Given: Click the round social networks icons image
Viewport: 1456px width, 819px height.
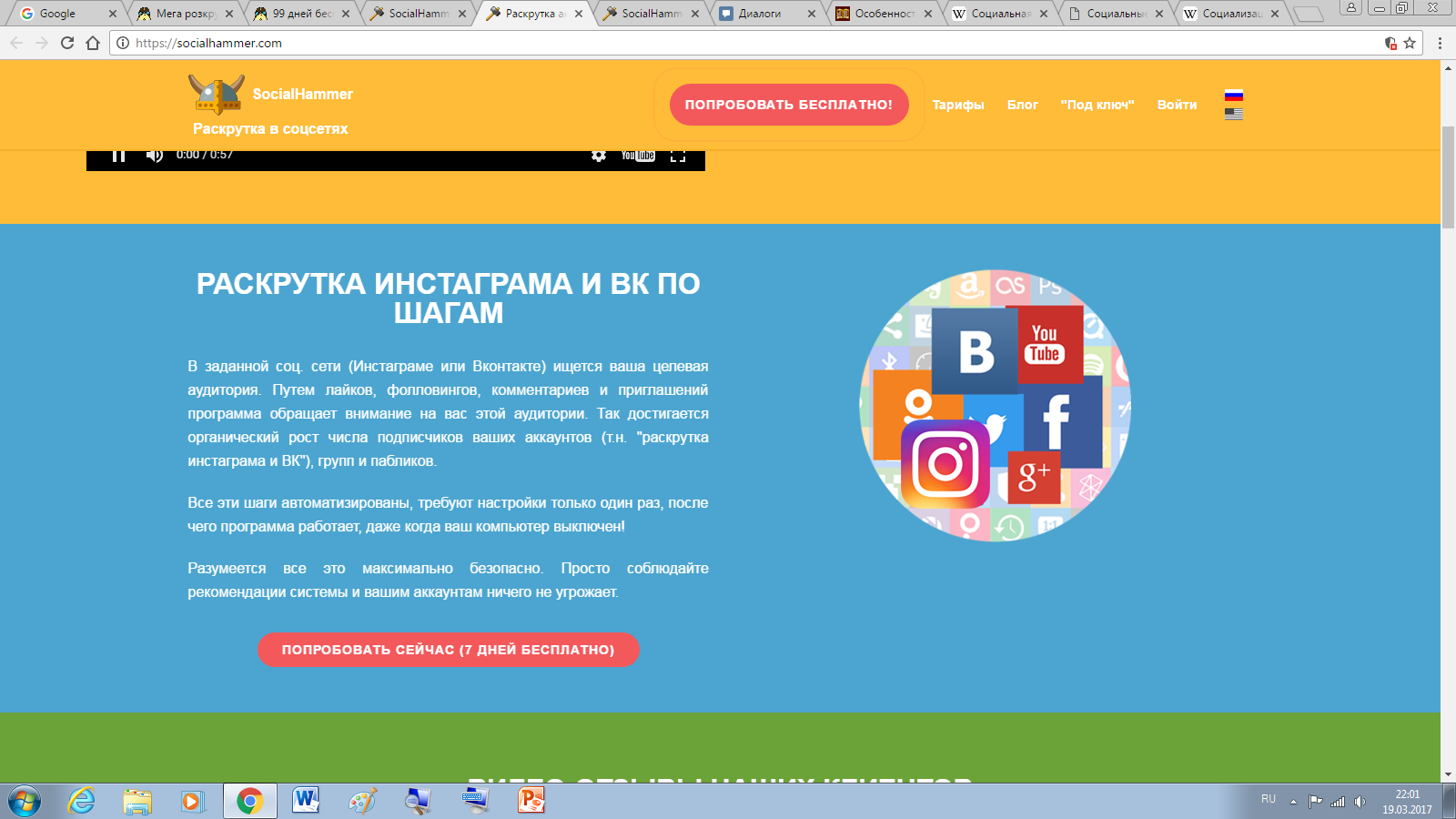Looking at the screenshot, I should point(996,406).
